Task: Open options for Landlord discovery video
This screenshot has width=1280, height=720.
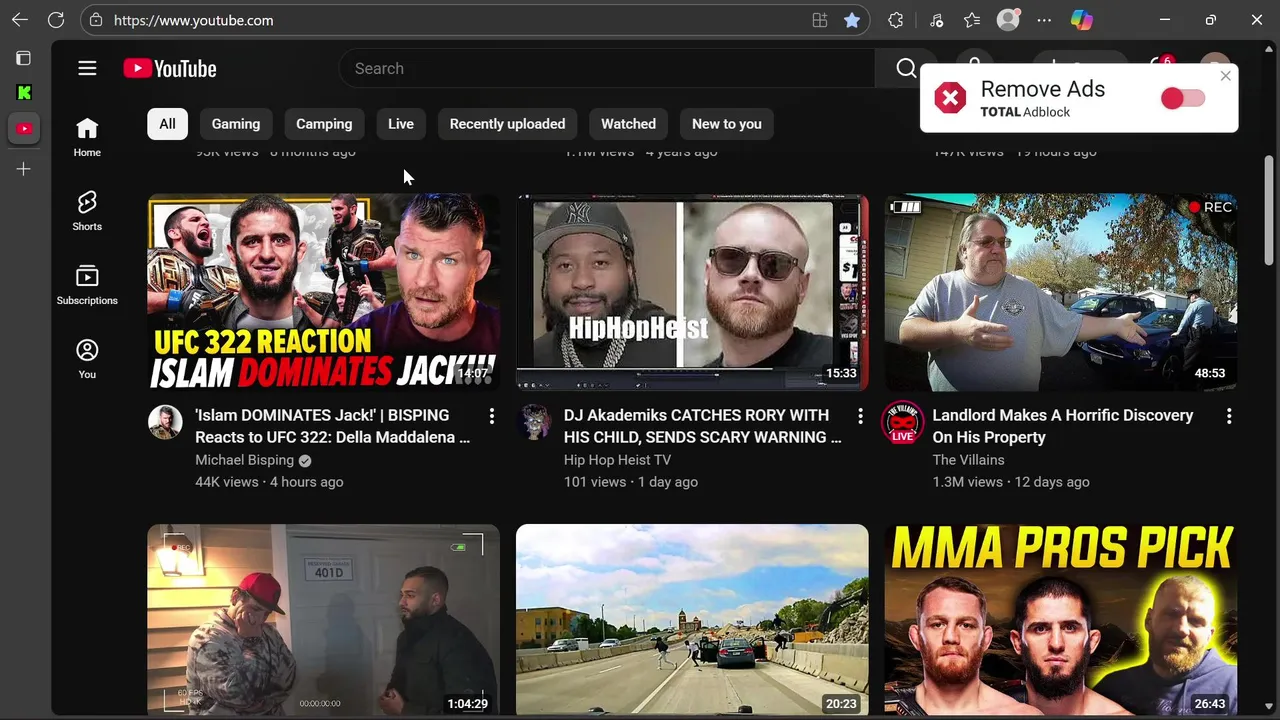Action: point(1228,416)
